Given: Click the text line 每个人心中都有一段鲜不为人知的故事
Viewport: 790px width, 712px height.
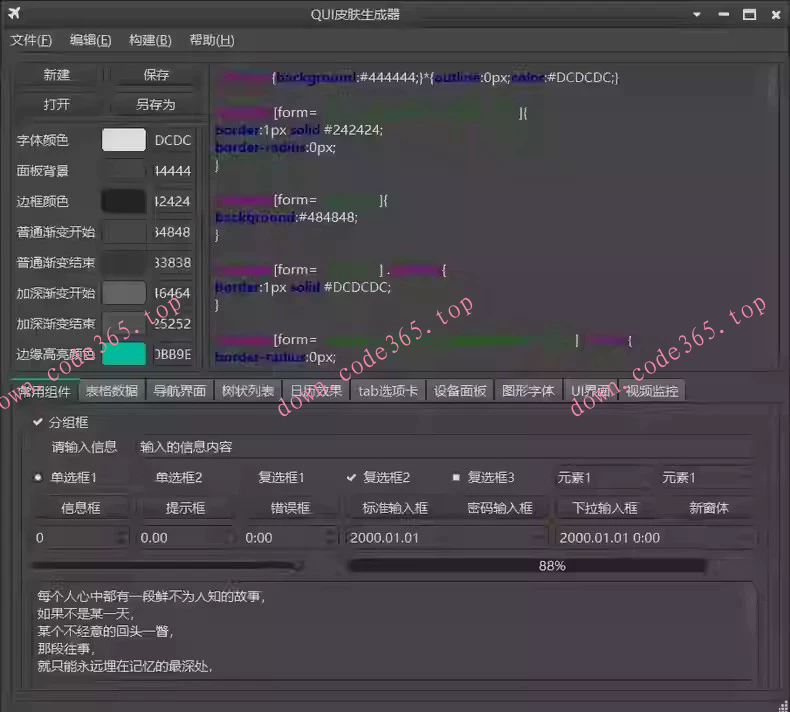Looking at the screenshot, I should tap(151, 597).
